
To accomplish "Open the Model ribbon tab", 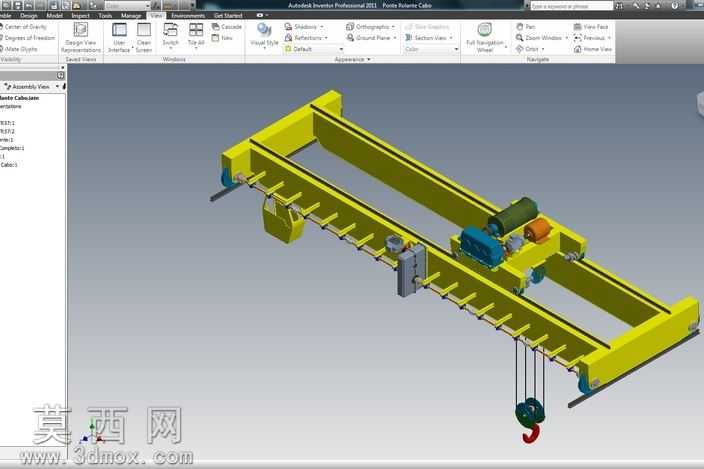I will coord(54,16).
